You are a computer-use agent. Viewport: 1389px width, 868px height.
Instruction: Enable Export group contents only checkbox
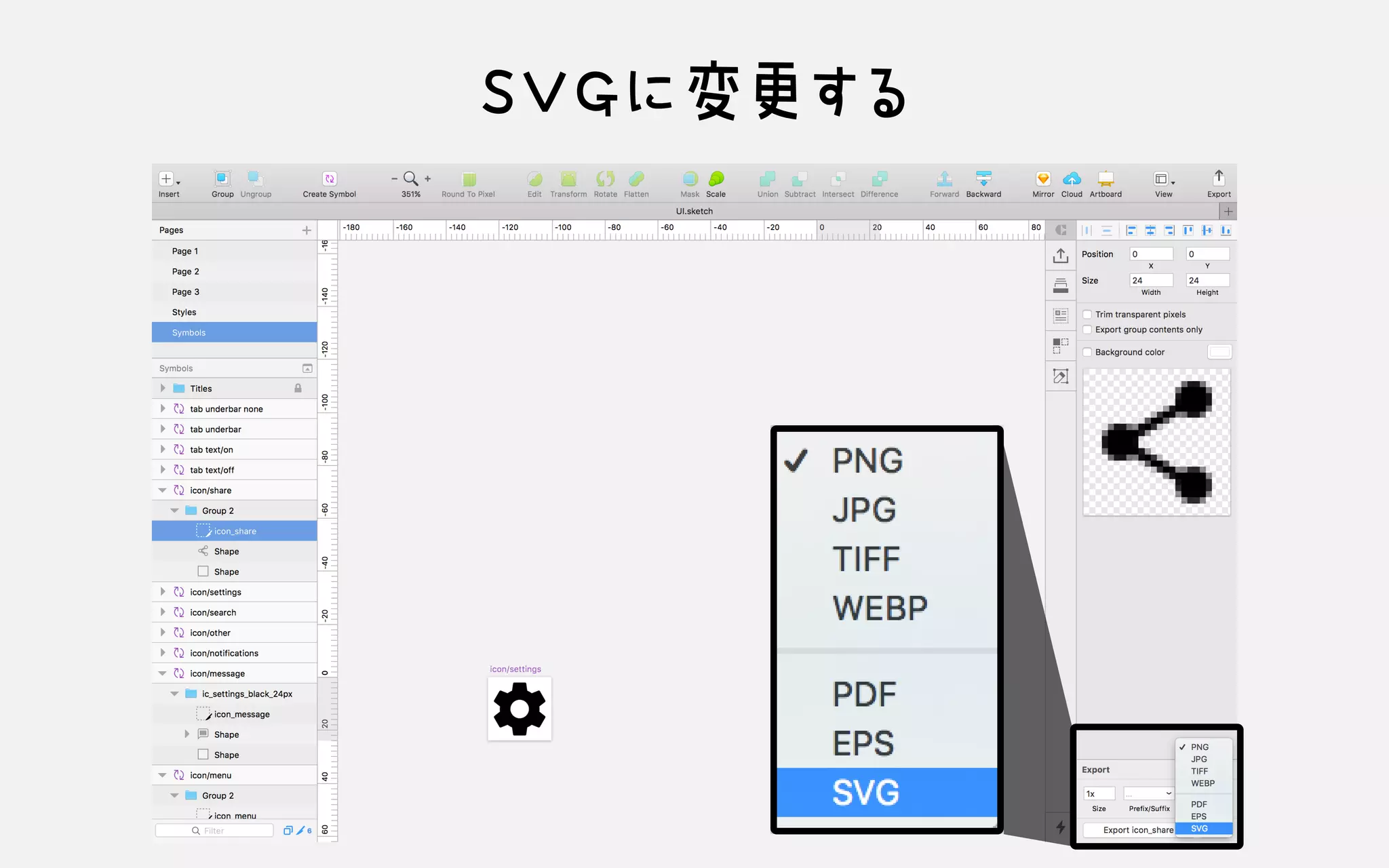click(1087, 330)
